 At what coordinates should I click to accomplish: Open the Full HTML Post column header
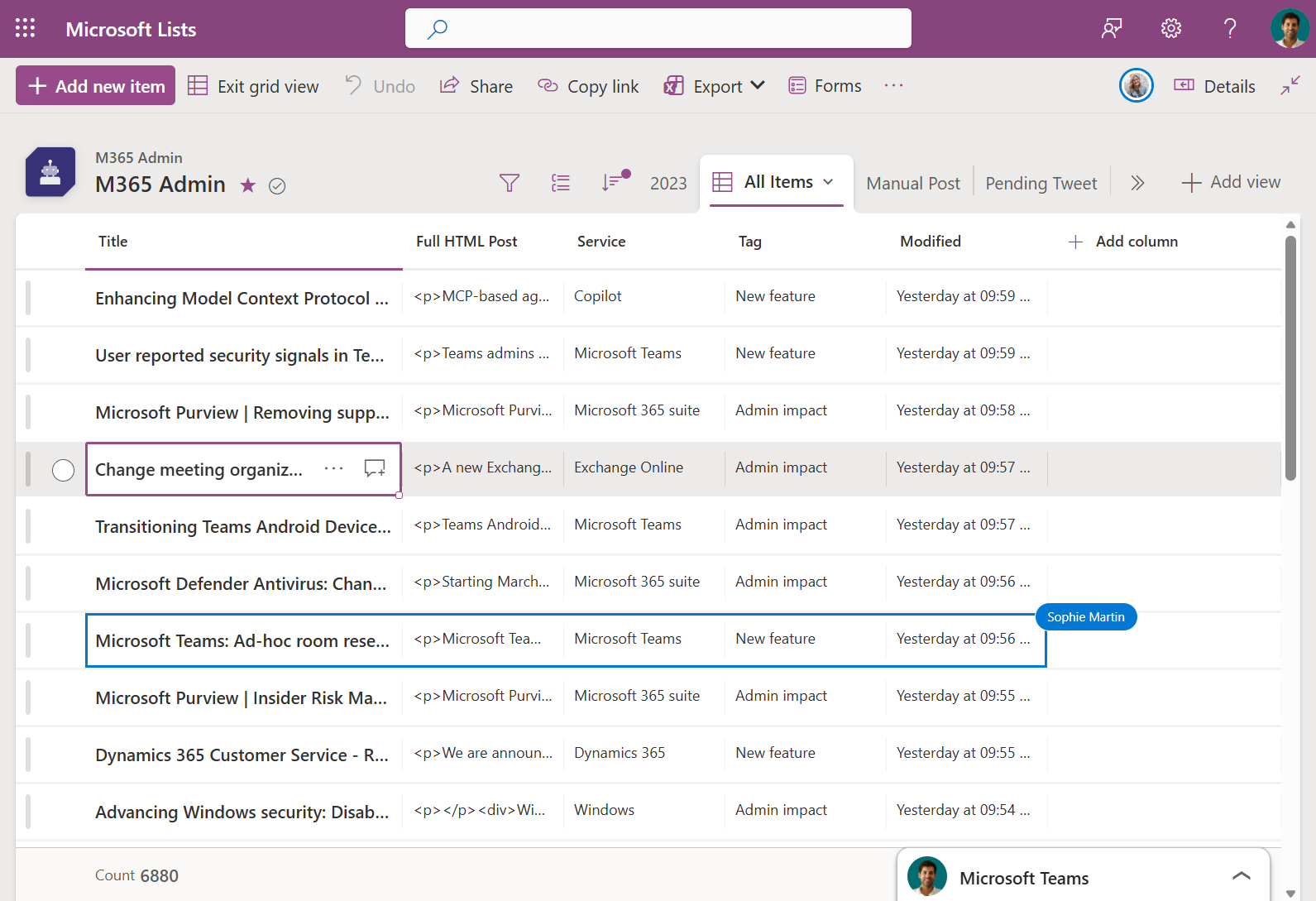[x=483, y=242]
